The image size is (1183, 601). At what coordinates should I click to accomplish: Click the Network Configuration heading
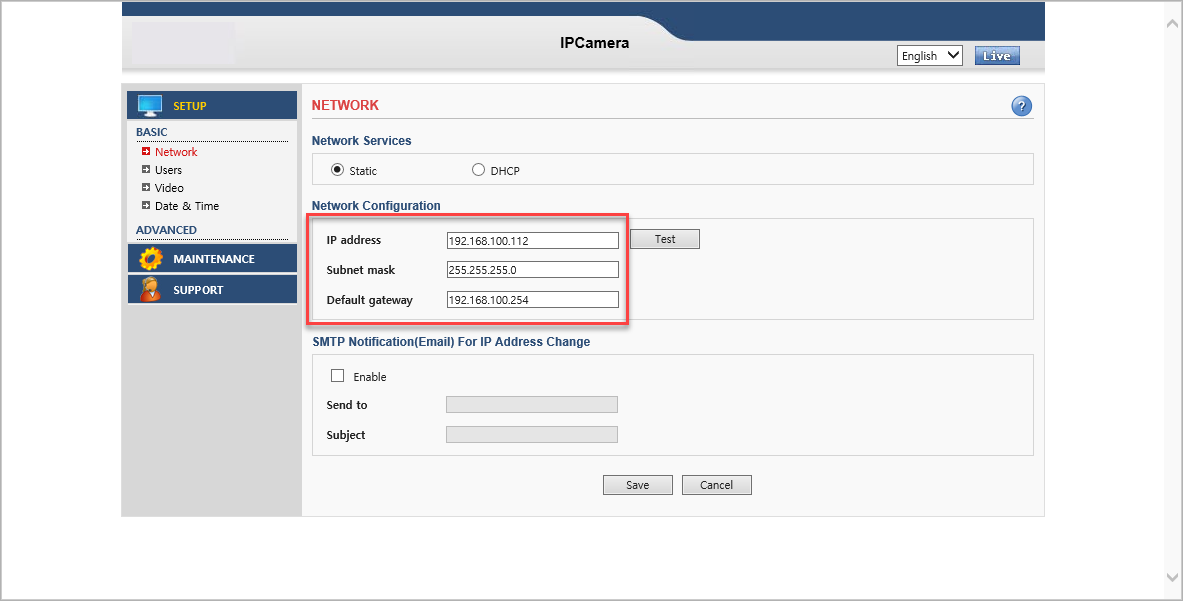click(x=376, y=206)
